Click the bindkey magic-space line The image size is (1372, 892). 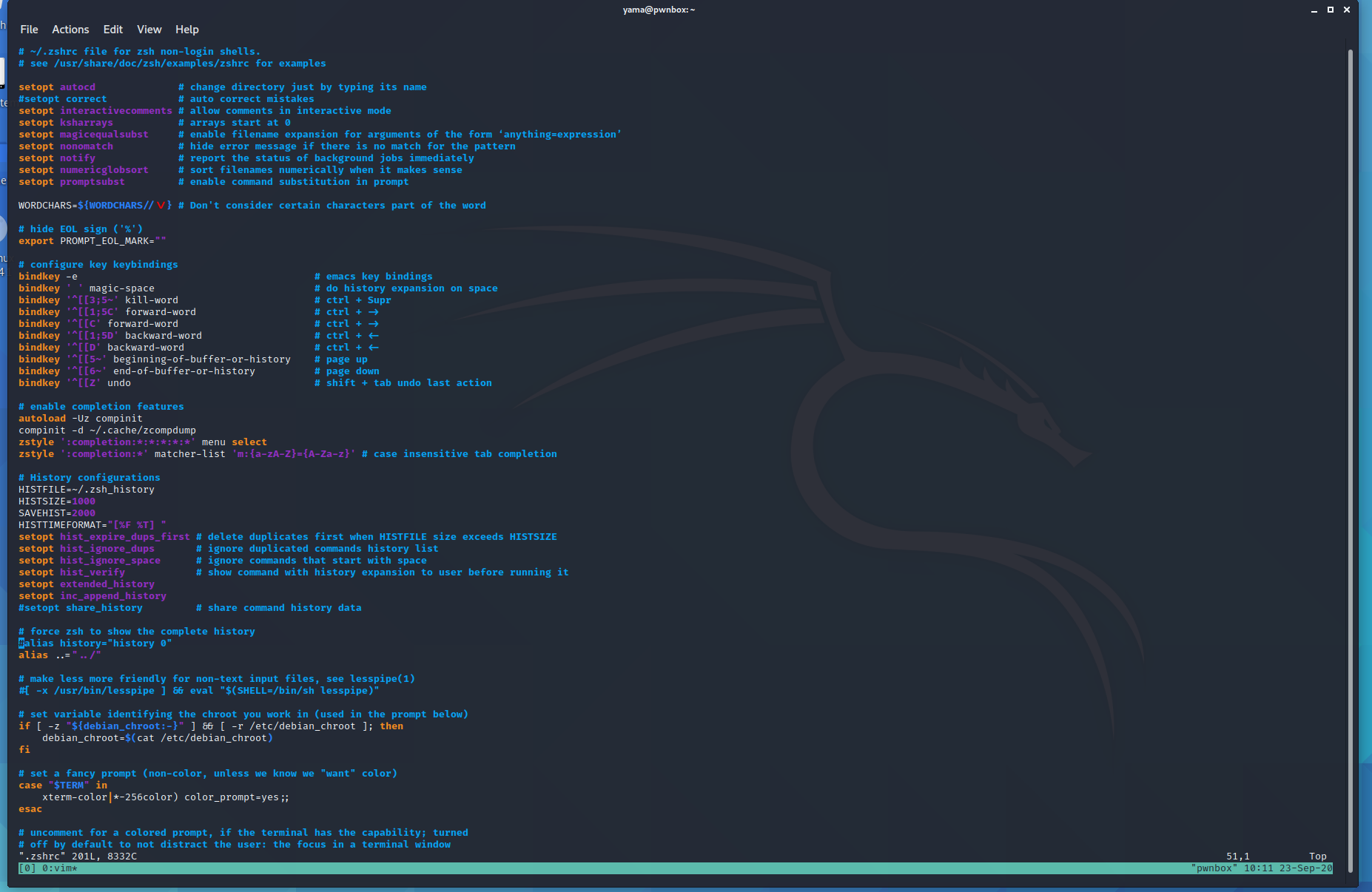[x=258, y=288]
